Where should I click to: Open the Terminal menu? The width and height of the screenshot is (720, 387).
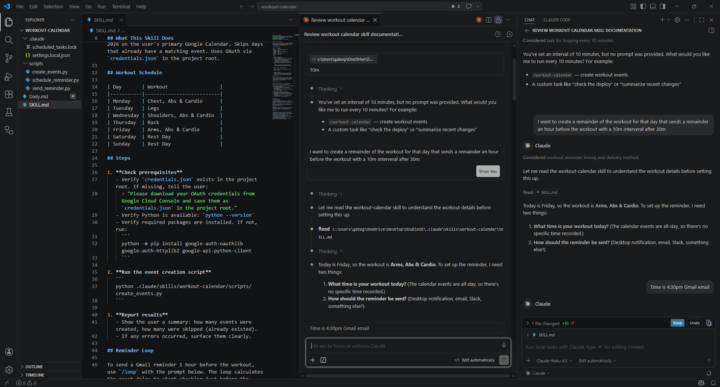[121, 6]
